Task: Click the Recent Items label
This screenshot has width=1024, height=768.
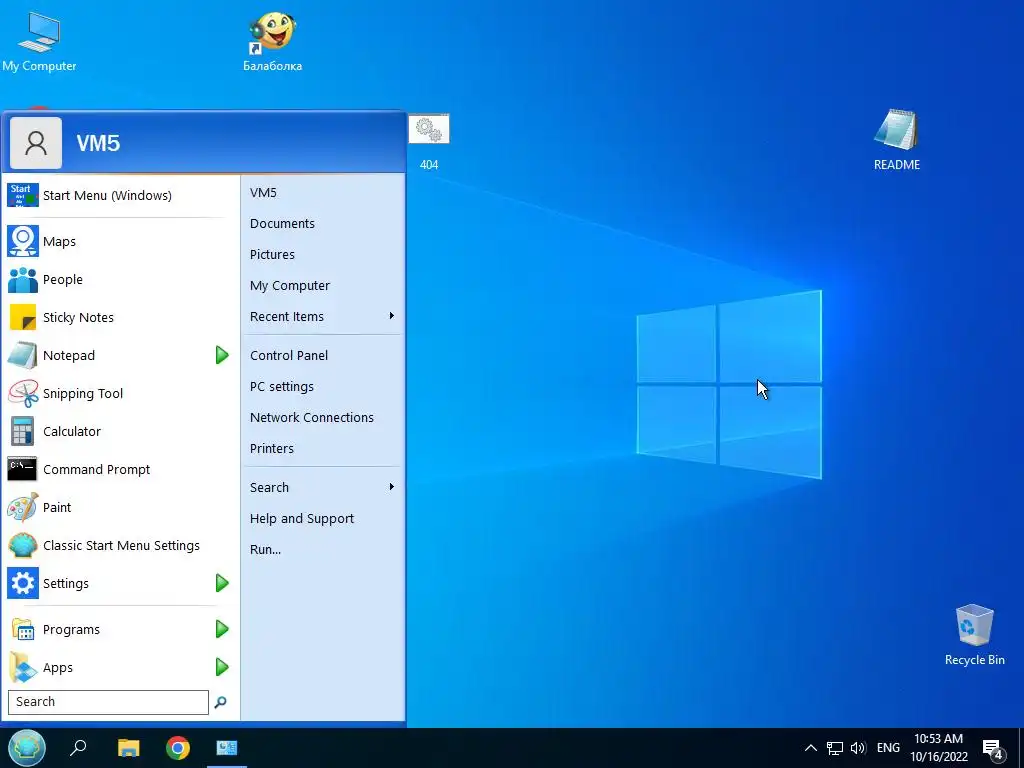Action: 287,316
